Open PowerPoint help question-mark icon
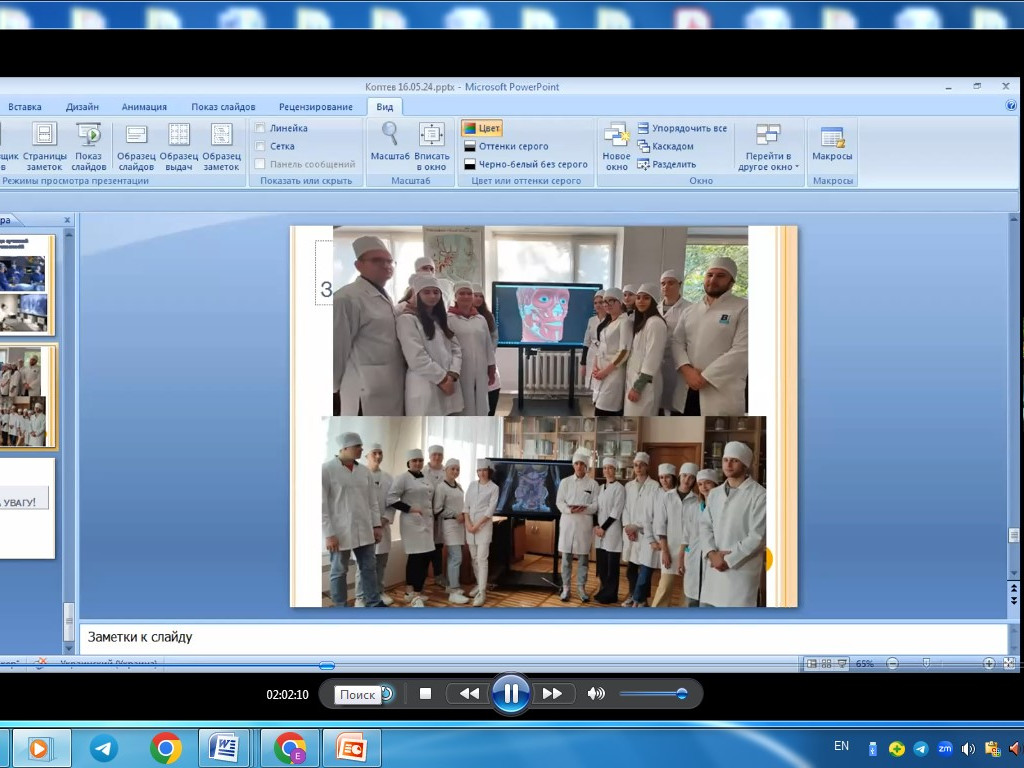The height and width of the screenshot is (768, 1024). tap(1011, 105)
